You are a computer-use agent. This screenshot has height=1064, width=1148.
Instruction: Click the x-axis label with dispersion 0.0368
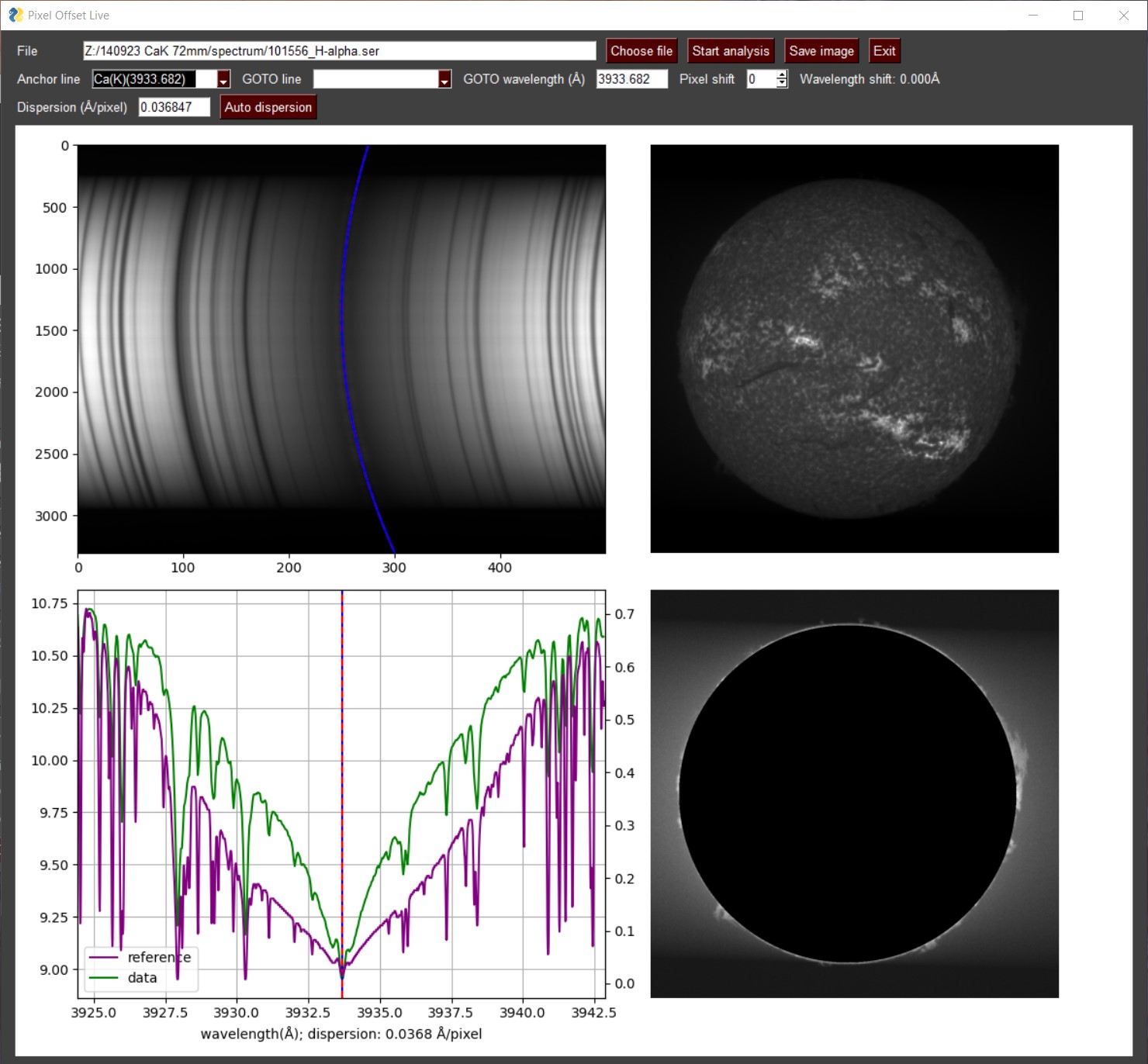click(341, 1034)
